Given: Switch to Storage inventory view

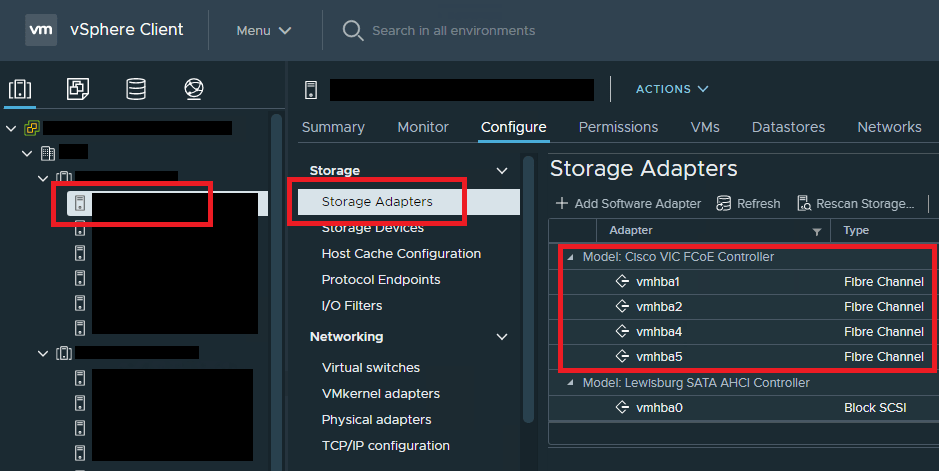Looking at the screenshot, I should (x=136, y=89).
